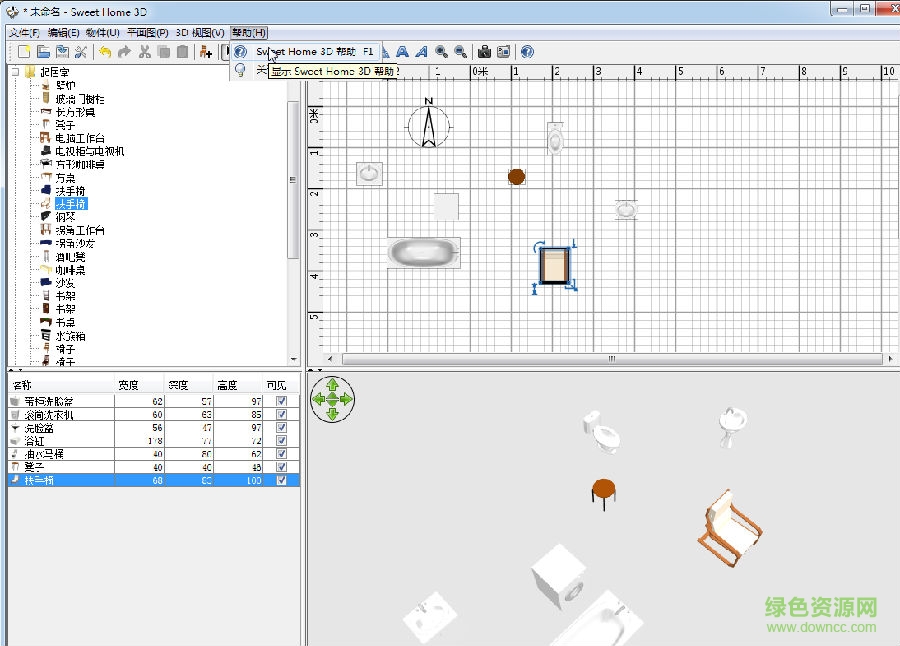The height and width of the screenshot is (646, 900).
Task: Uncheck visibility for the 浴缸 row
Action: tap(281, 440)
